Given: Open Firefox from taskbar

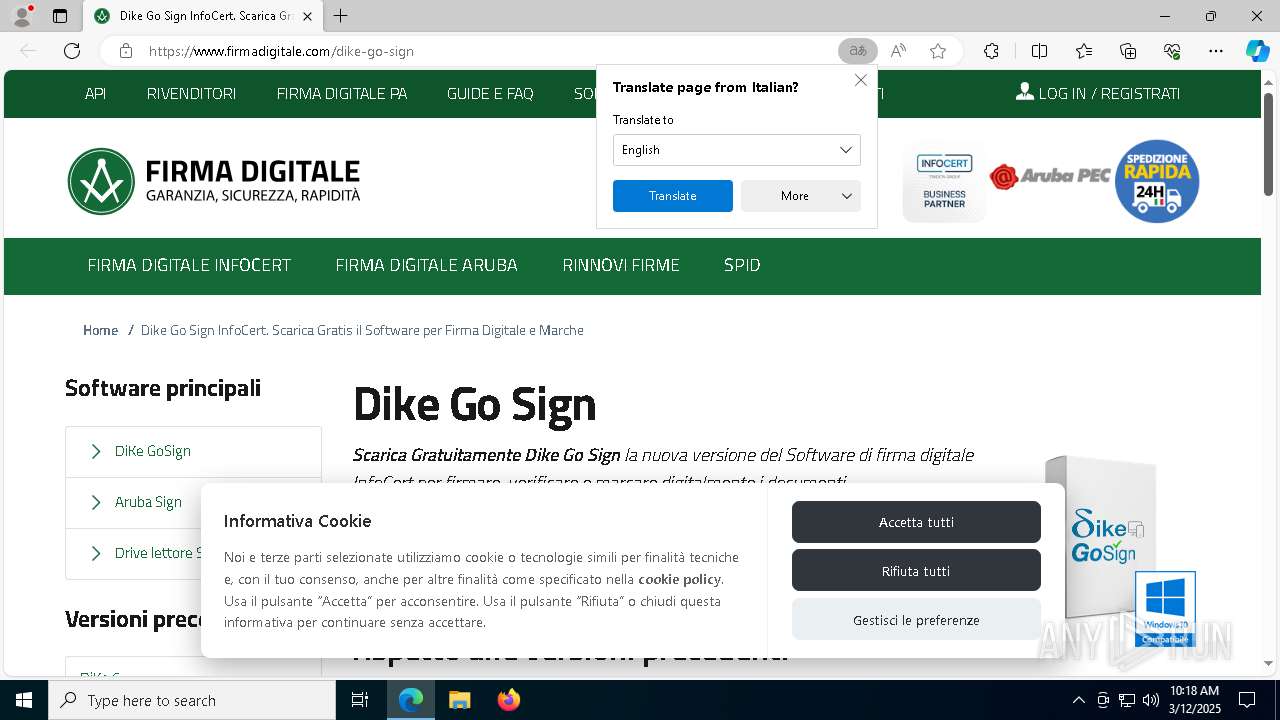Looking at the screenshot, I should [508, 700].
